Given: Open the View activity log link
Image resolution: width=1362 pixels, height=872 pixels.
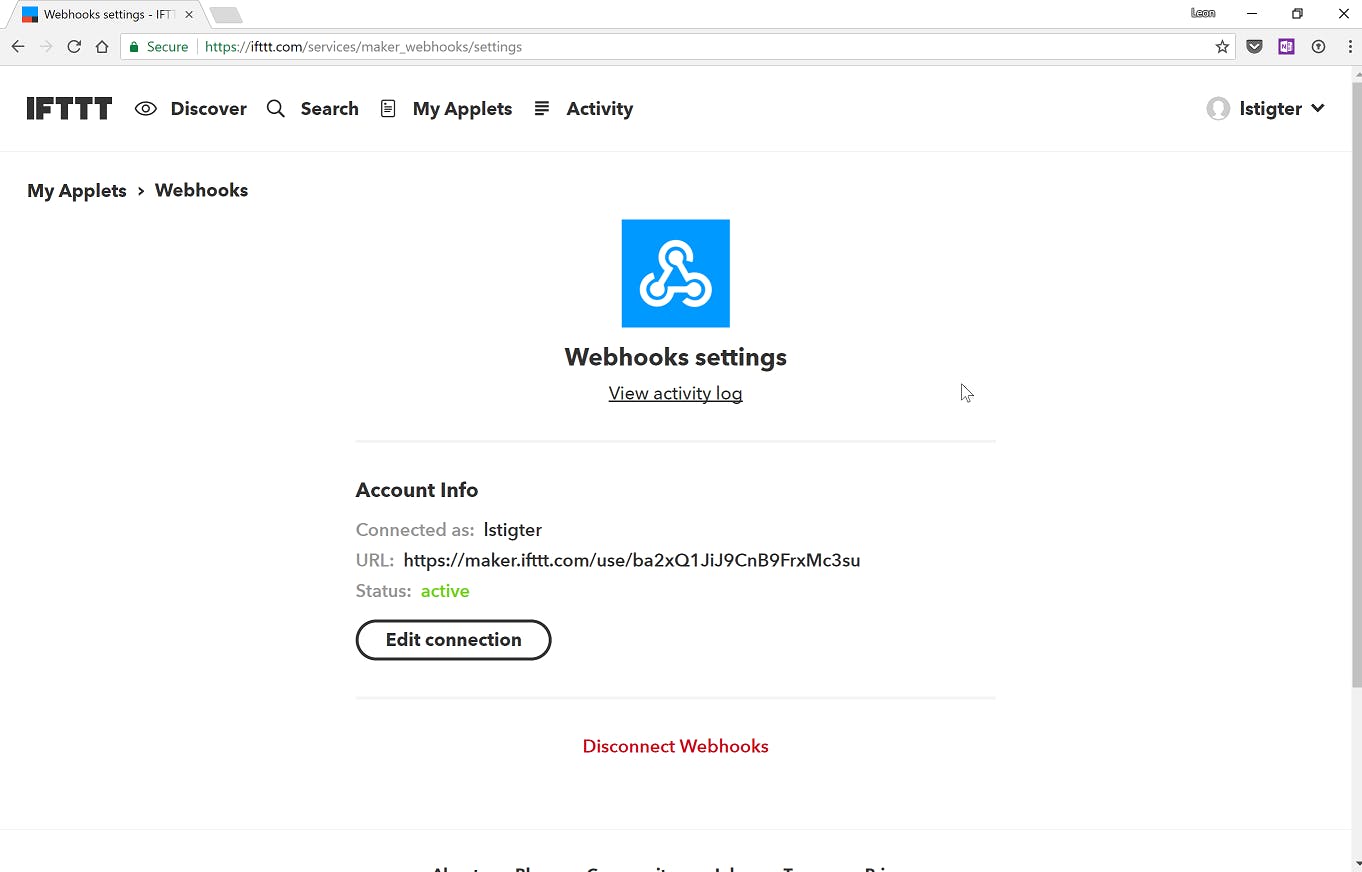Looking at the screenshot, I should click(675, 393).
